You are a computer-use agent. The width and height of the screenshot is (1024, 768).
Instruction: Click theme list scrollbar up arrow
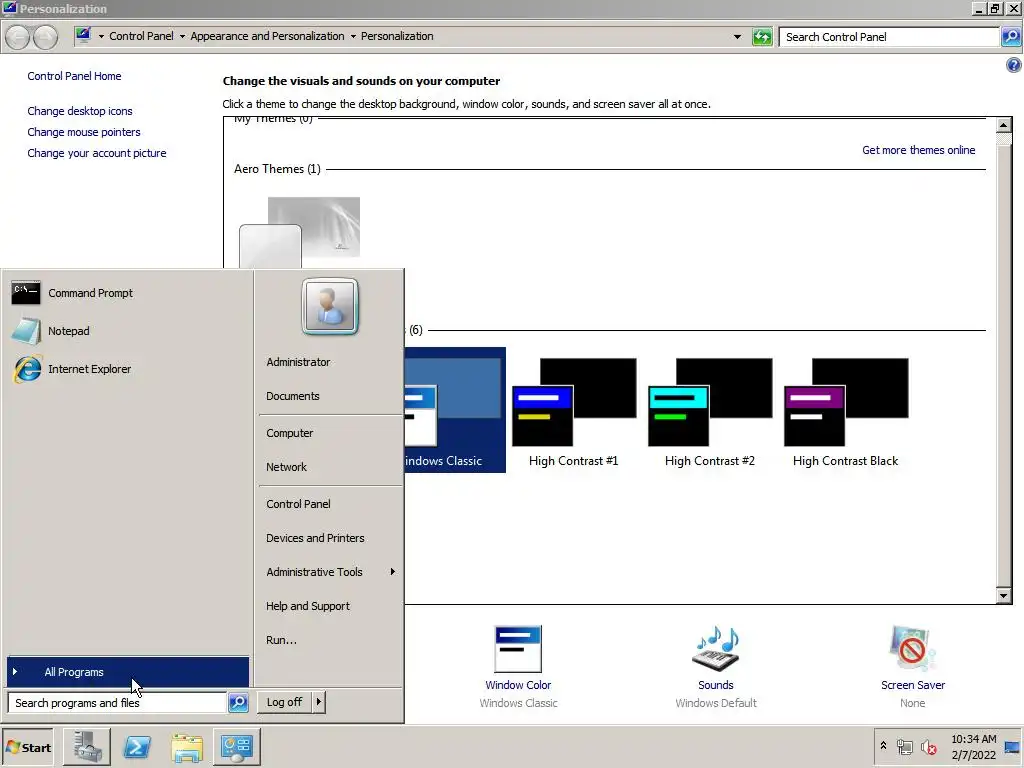(x=1004, y=124)
